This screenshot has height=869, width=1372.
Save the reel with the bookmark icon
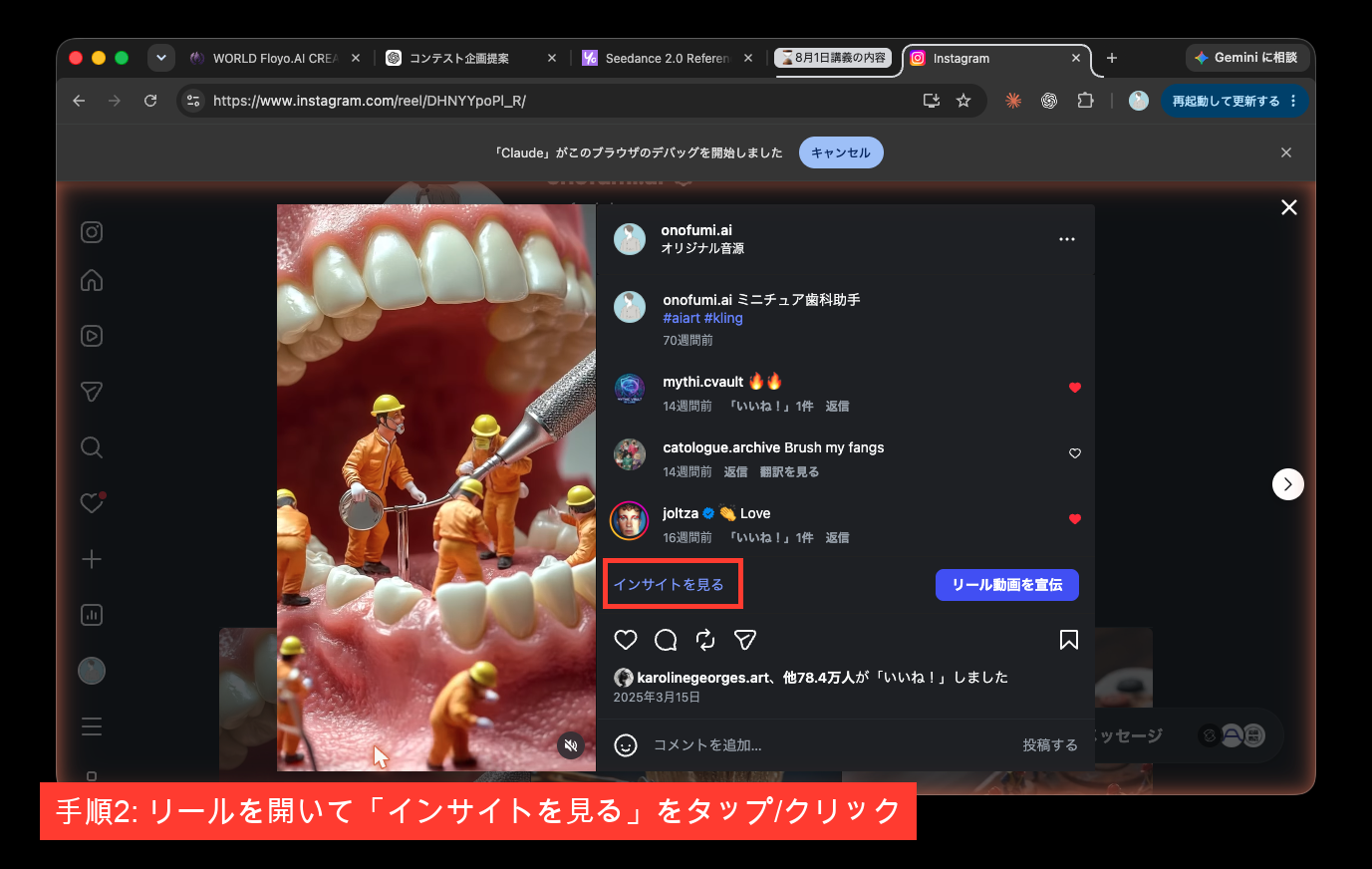point(1069,640)
